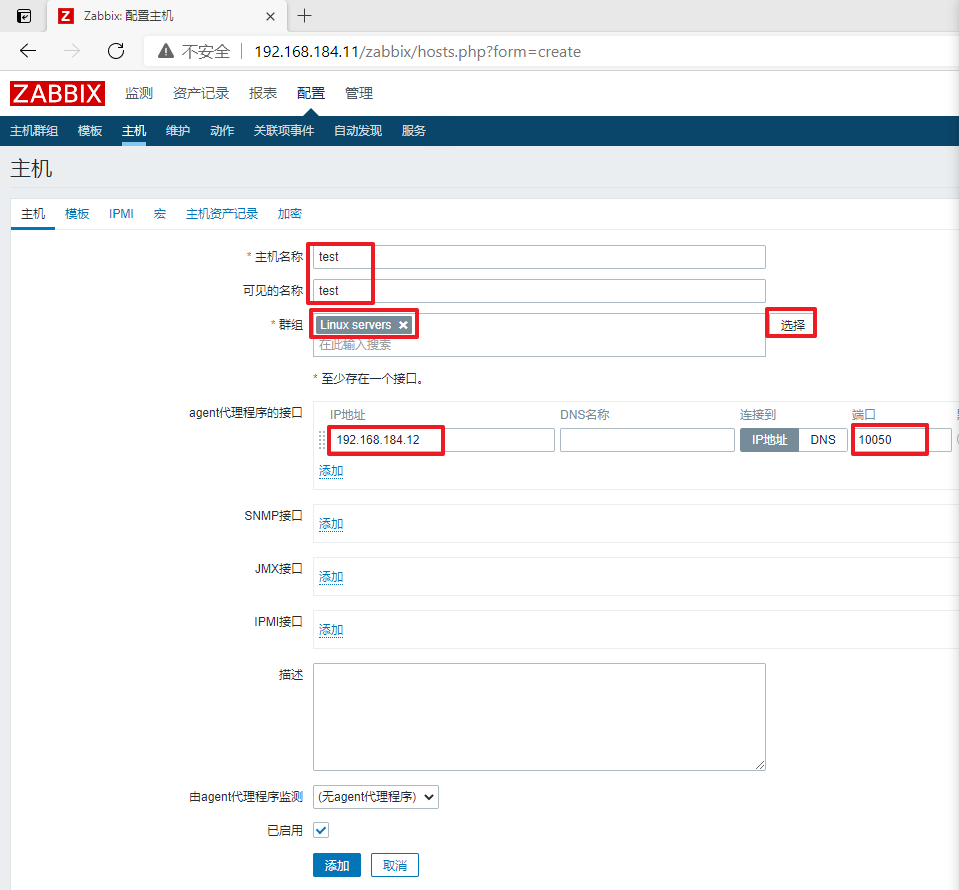Click the ZABBIX logo
959x890 pixels.
[x=57, y=94]
